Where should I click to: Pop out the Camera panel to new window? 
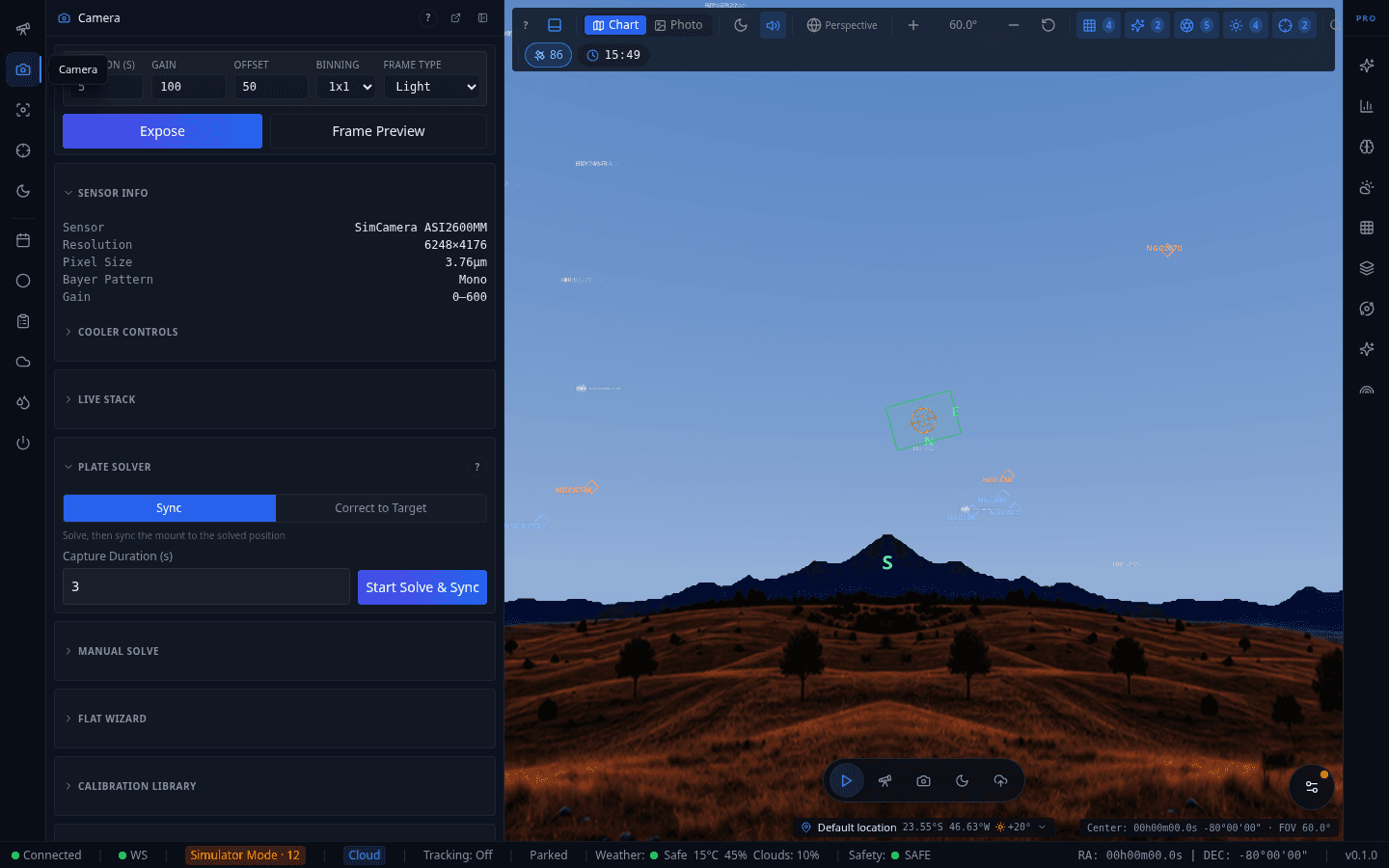tap(455, 17)
